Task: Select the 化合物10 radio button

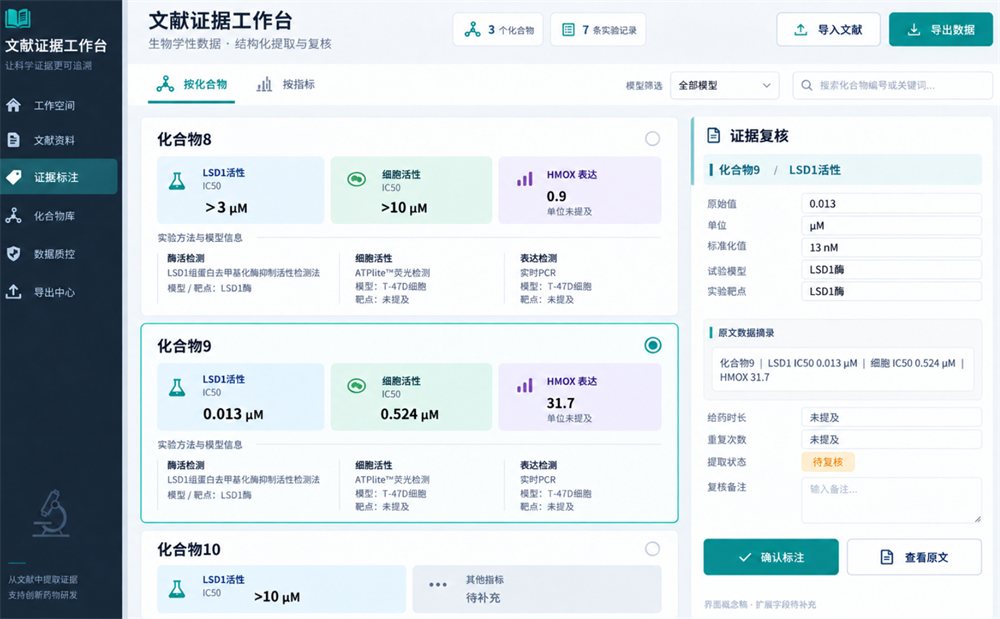Action: point(652,549)
